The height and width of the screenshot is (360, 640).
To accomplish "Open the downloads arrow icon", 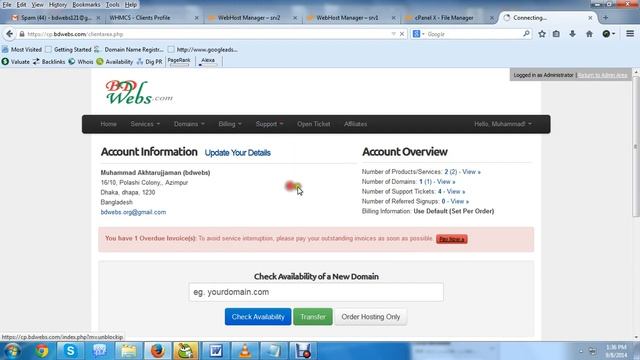I will tap(572, 34).
